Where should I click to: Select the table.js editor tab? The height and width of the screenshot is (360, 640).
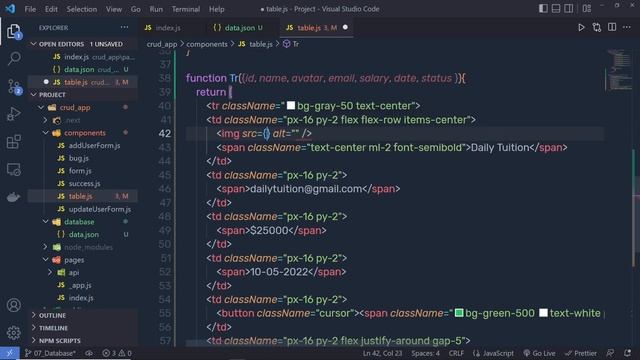click(x=317, y=28)
